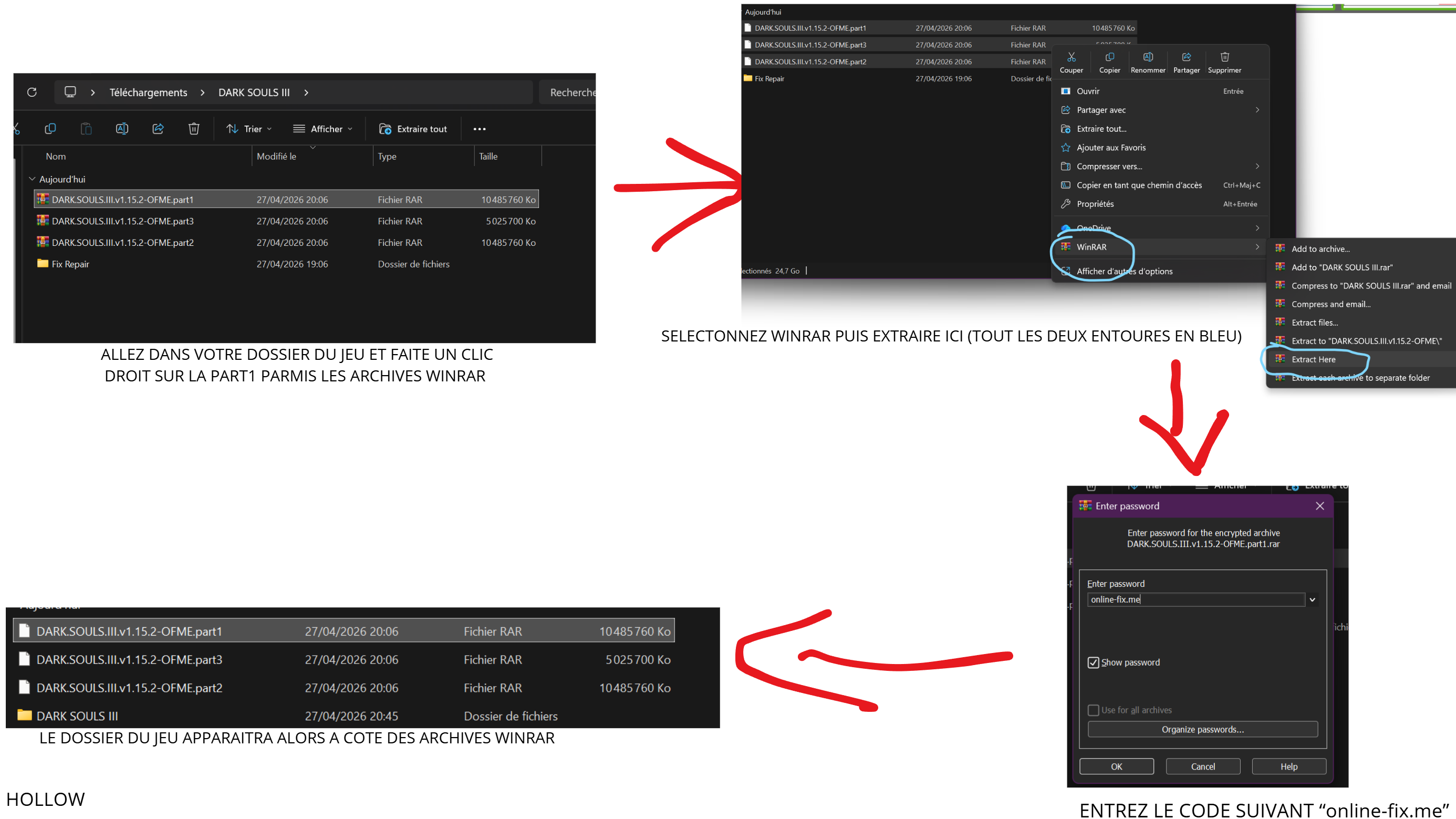Click the Paste icon in Explorer toolbar
This screenshot has width=1456, height=819.
pyautogui.click(x=86, y=129)
